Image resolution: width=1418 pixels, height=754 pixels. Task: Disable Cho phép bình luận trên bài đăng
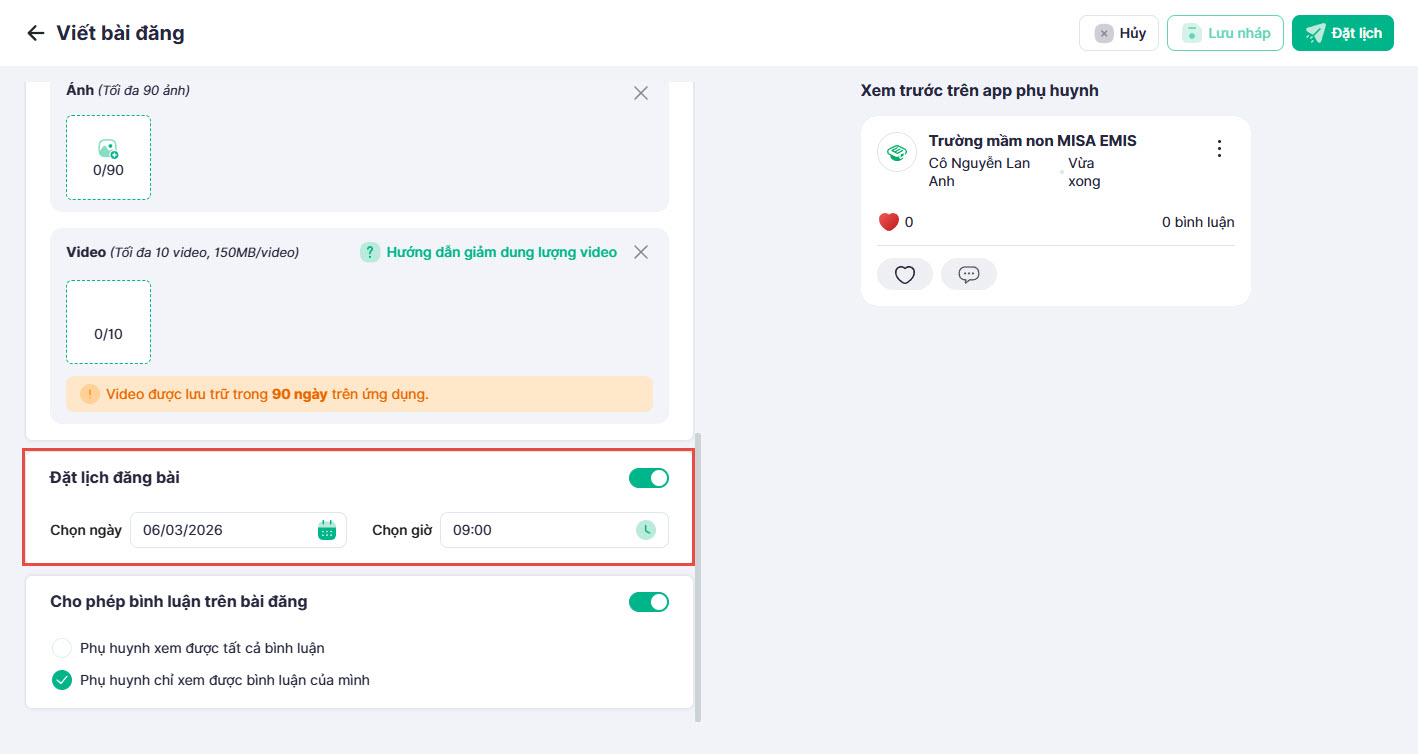[x=648, y=602]
